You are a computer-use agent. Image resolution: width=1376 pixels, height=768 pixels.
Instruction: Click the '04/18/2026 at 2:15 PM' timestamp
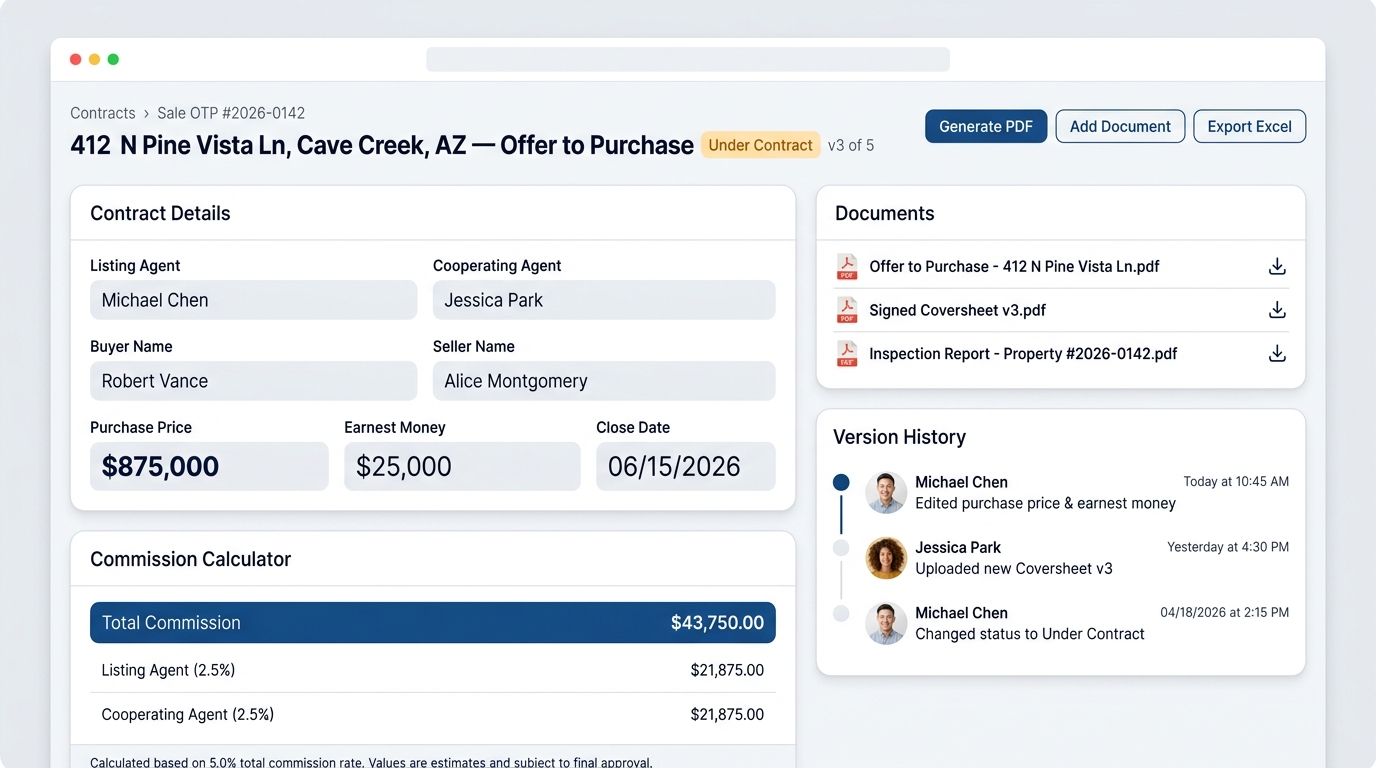coord(1224,612)
